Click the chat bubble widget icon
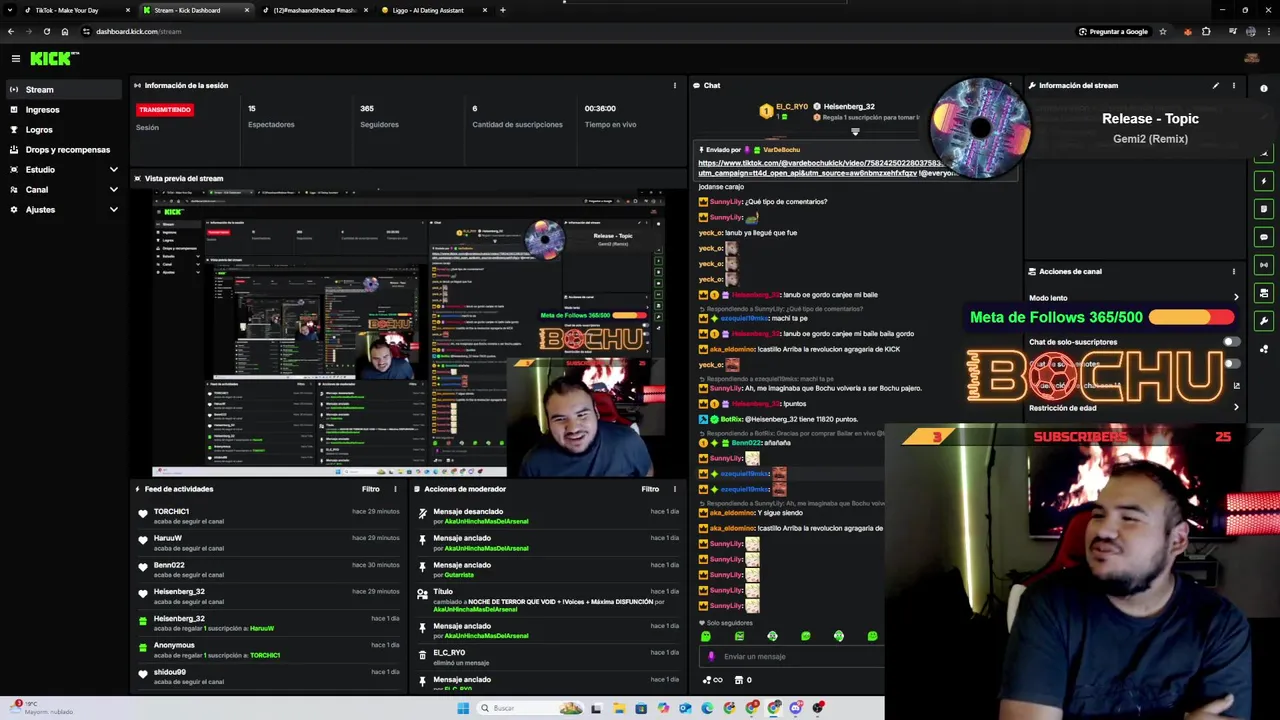 tap(1264, 237)
